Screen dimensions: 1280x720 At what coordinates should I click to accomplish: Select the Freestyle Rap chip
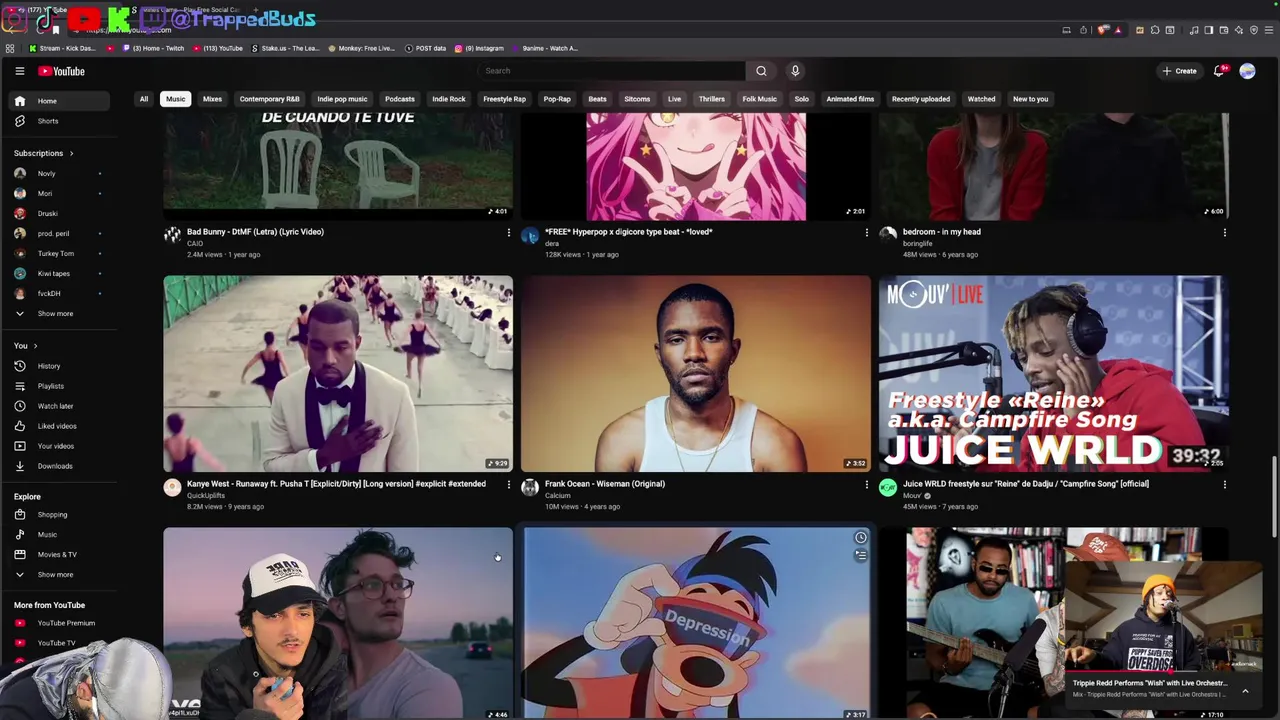(x=504, y=99)
